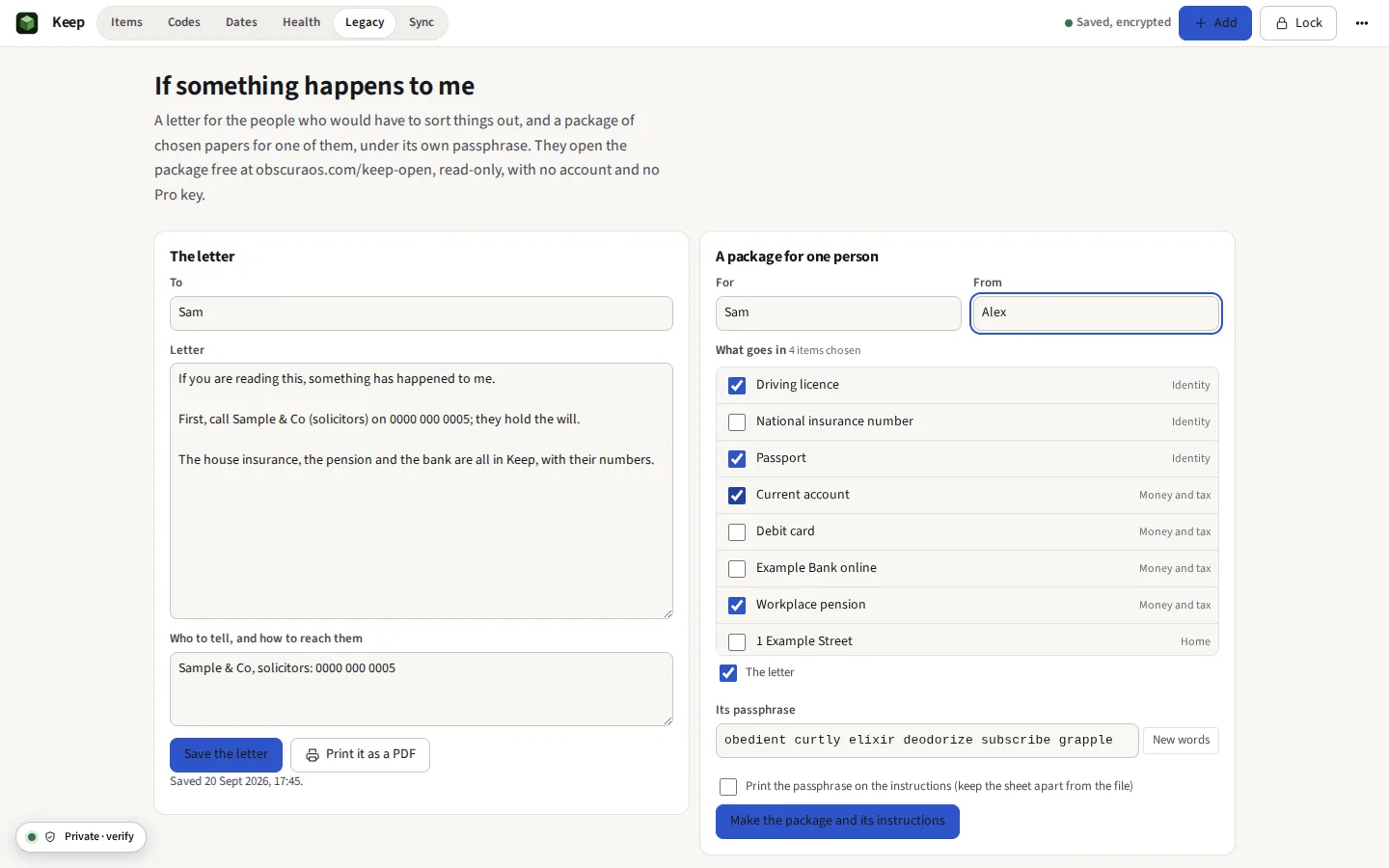The image size is (1389, 868).
Task: Open the more options ellipsis menu
Action: click(x=1362, y=23)
